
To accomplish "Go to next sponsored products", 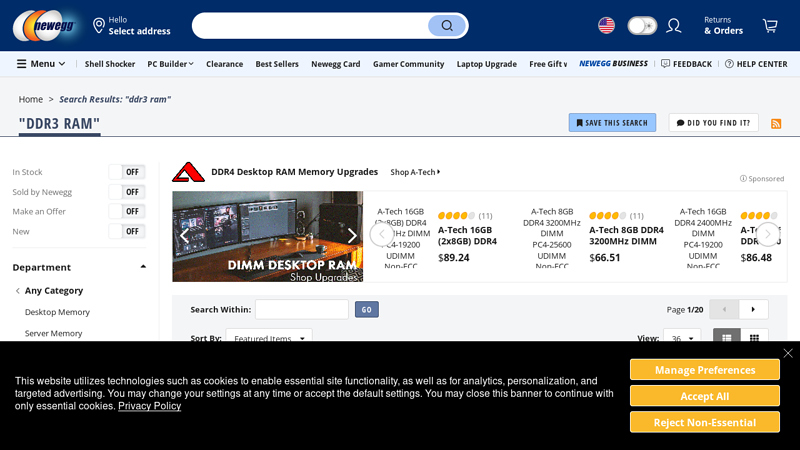I will click(x=768, y=234).
